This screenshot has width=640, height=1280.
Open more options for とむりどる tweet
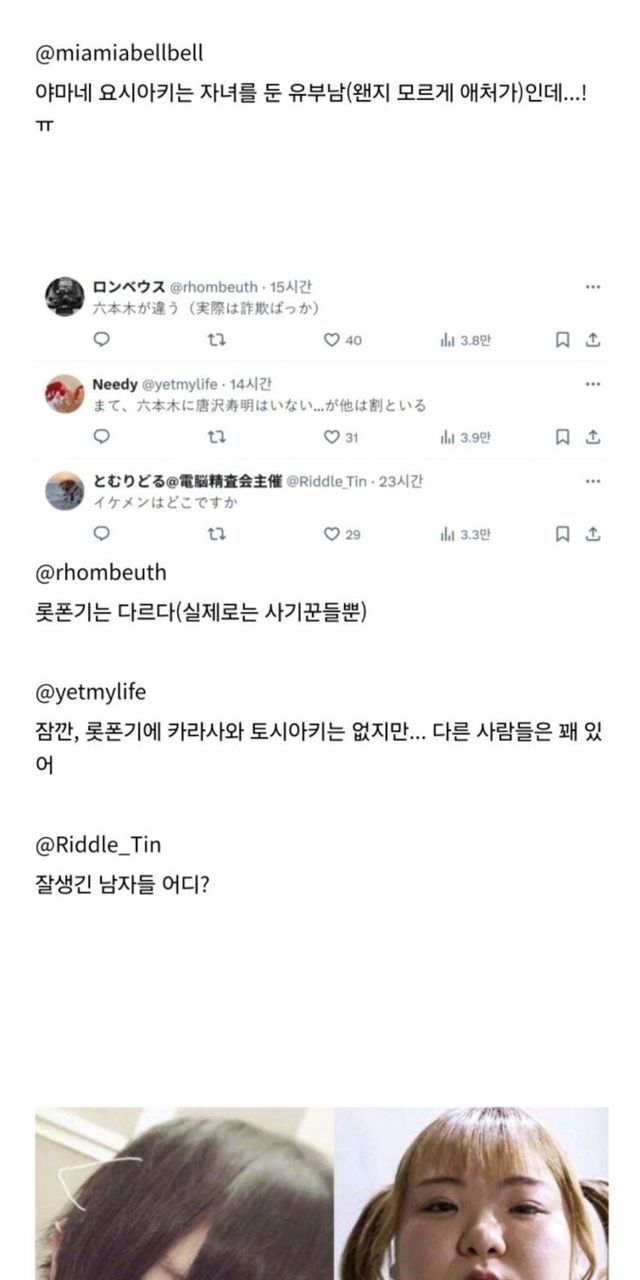pyautogui.click(x=593, y=481)
